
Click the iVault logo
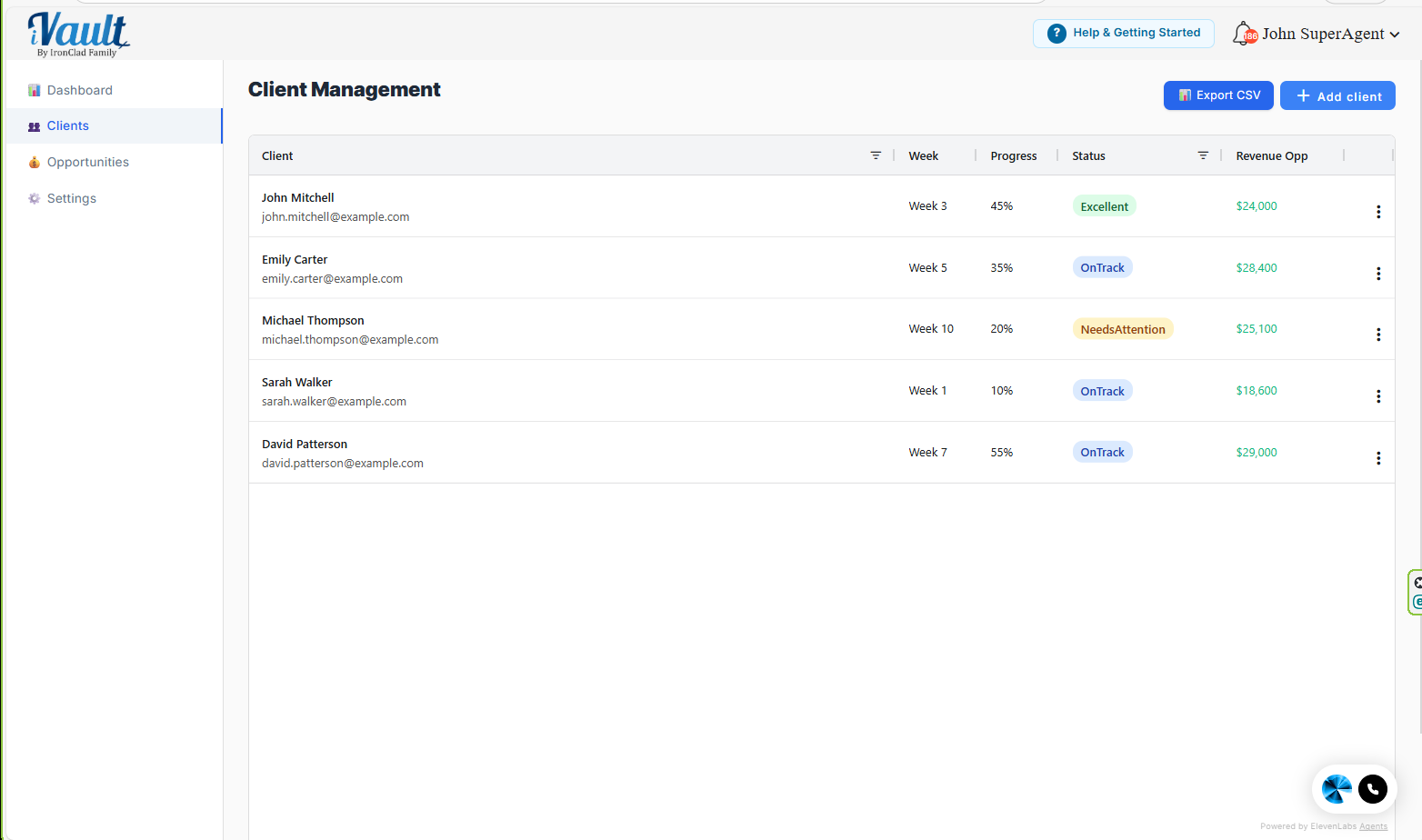78,35
